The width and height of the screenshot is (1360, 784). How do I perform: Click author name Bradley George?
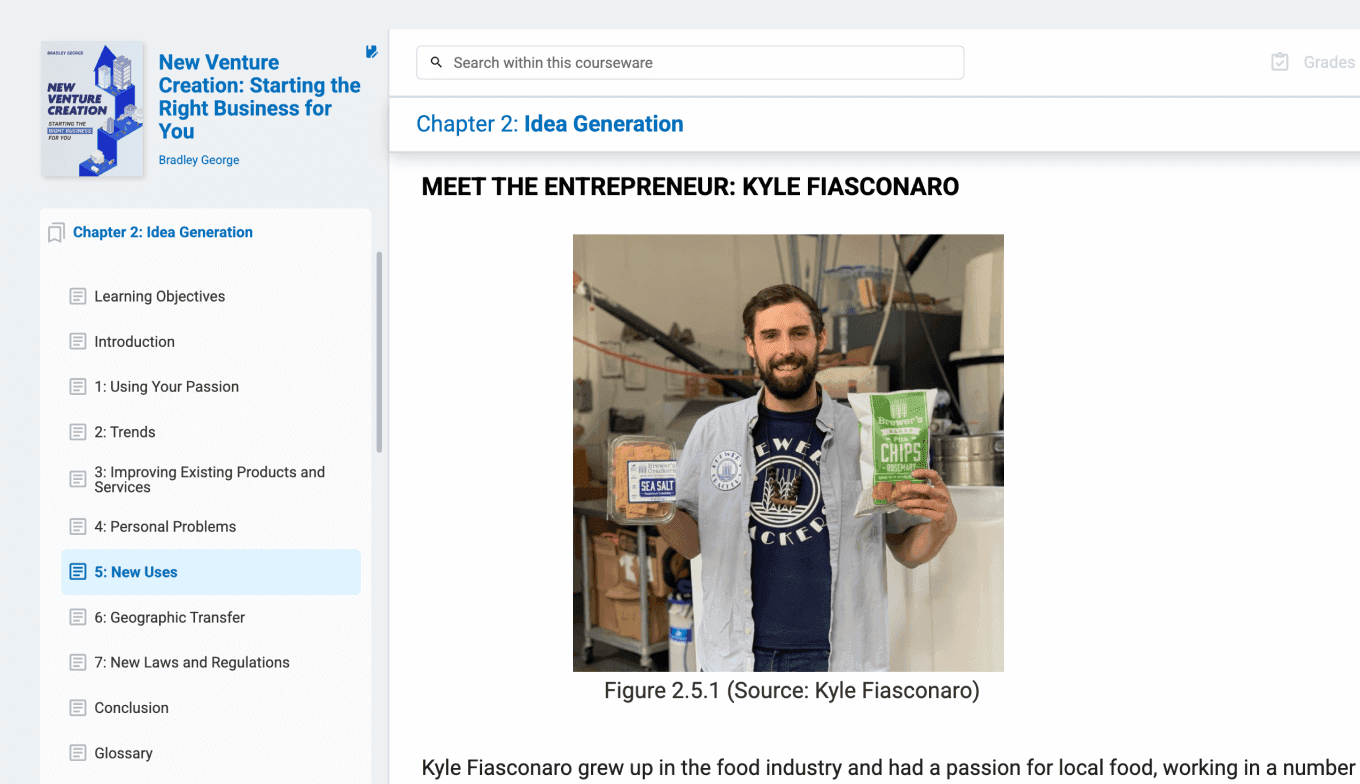[x=199, y=160]
